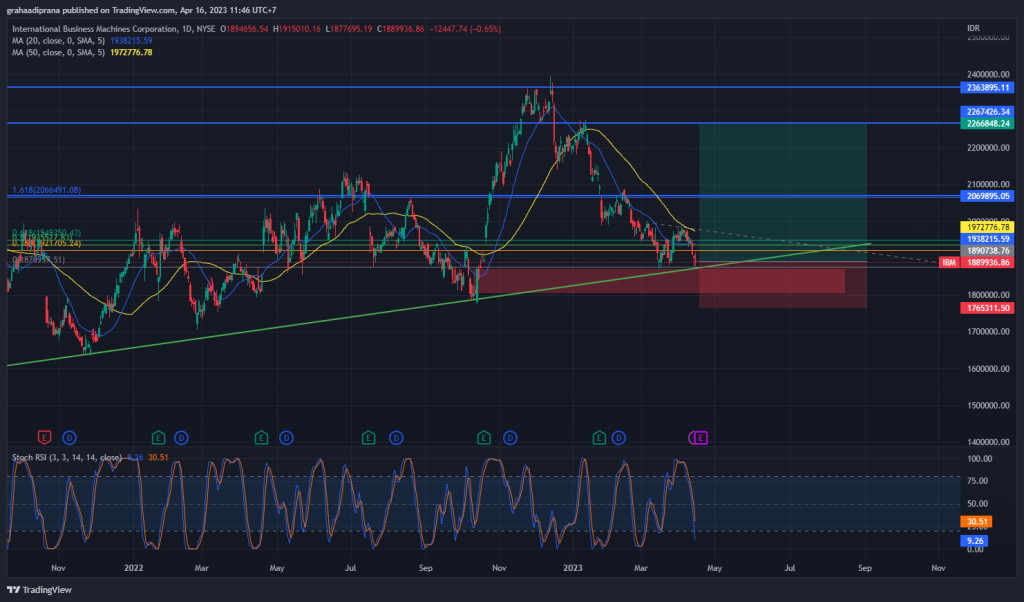Click the TradingView logo at bottom left
Image resolution: width=1024 pixels, height=602 pixels.
[39, 590]
